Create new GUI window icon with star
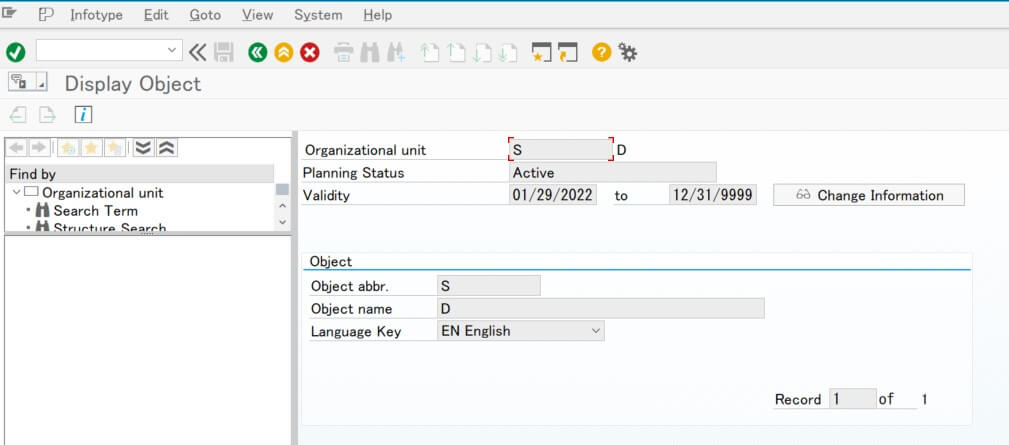Screen dimensions: 1009x445 541,52
